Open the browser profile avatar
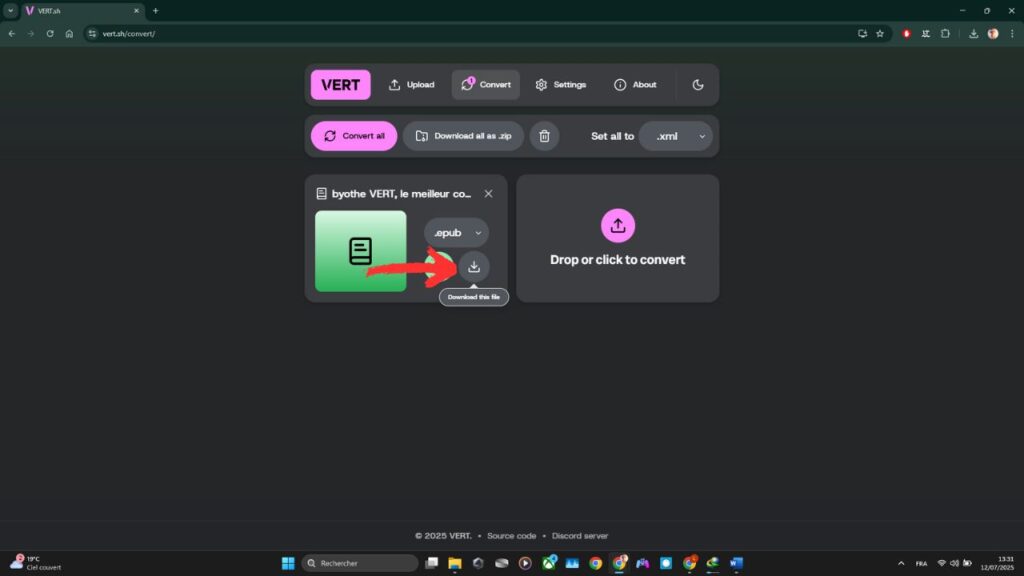The image size is (1024, 576). tap(993, 34)
